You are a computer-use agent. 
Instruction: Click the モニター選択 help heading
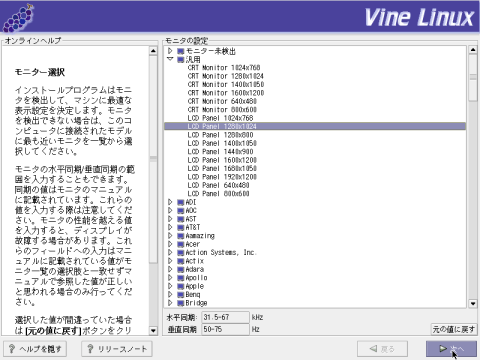tap(40, 72)
